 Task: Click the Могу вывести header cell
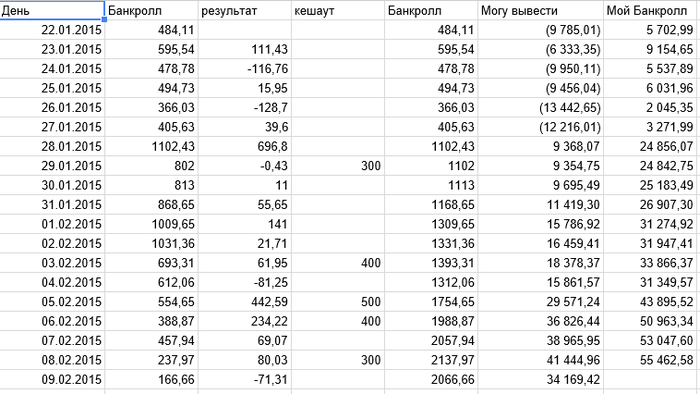point(540,10)
